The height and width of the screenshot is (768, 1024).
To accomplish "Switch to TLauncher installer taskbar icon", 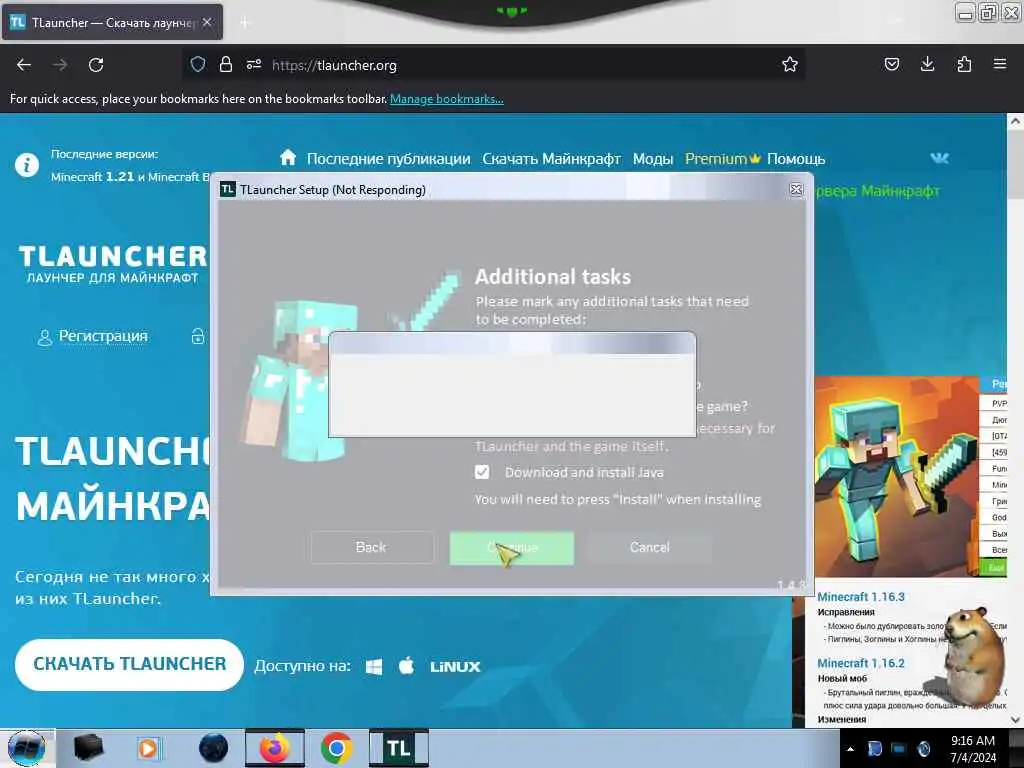I will pos(398,748).
